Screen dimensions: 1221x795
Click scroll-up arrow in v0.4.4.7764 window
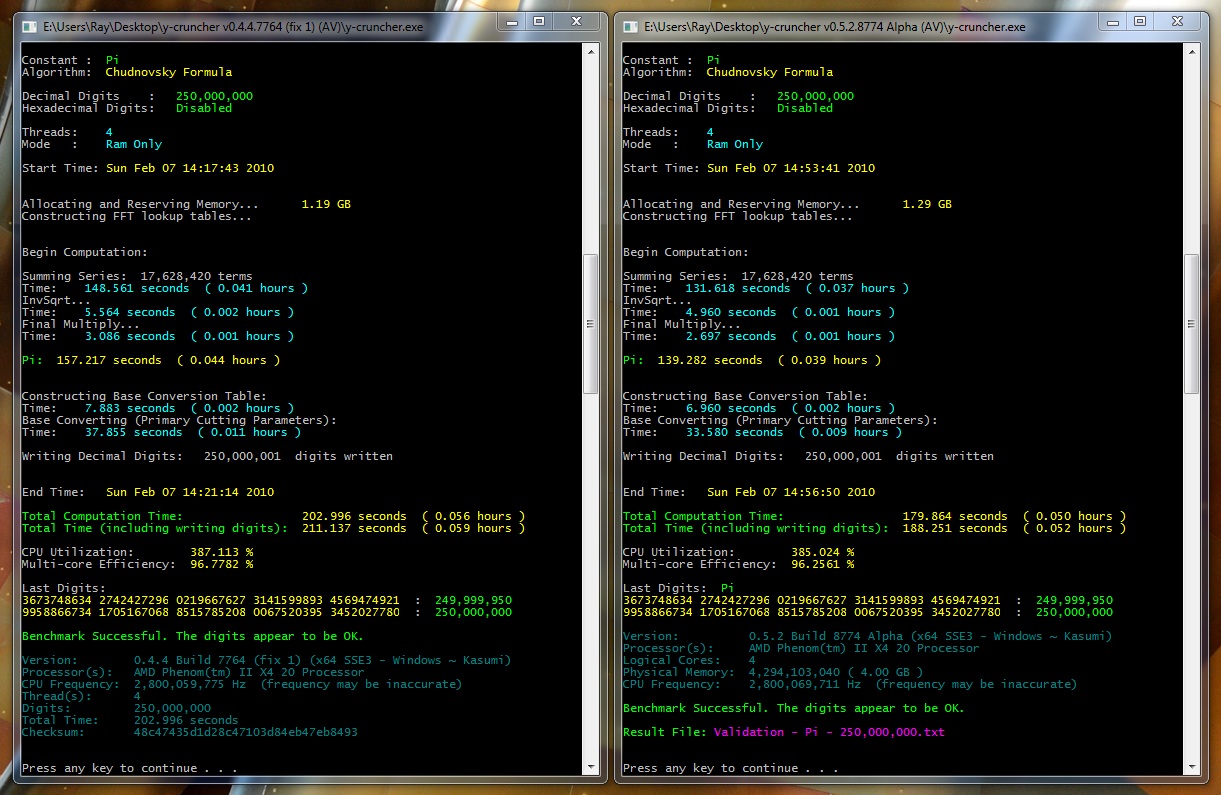[591, 52]
